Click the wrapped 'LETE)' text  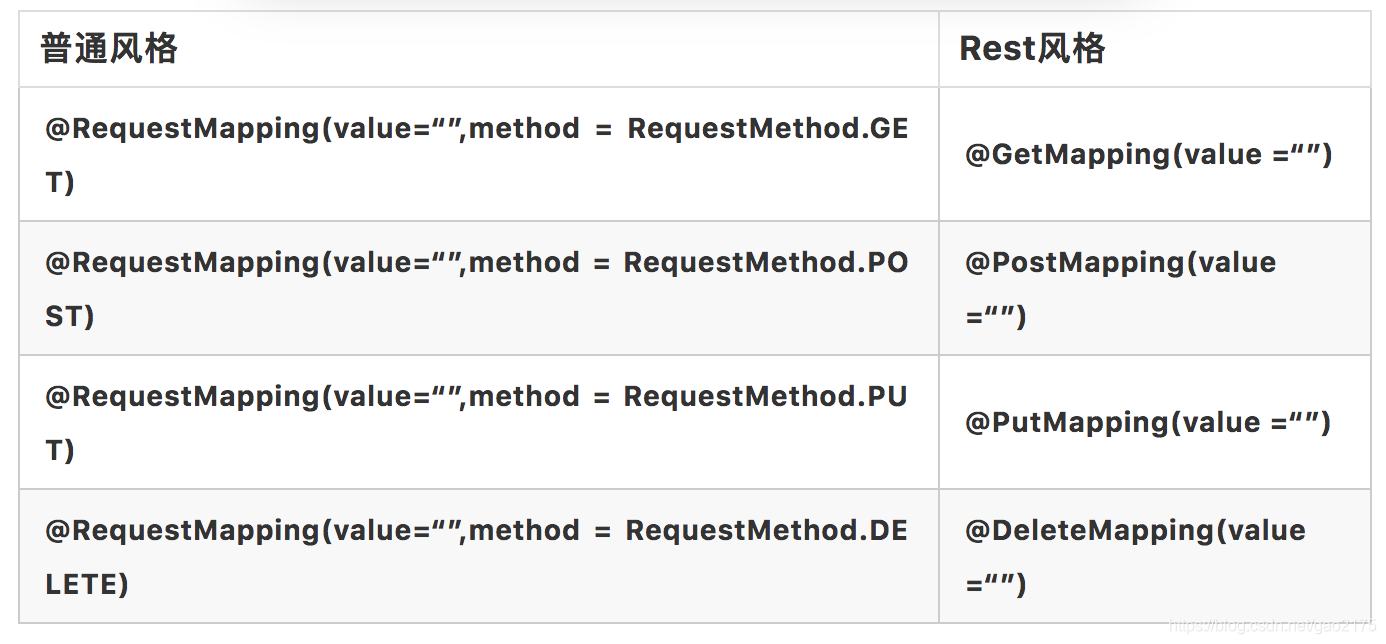click(87, 584)
